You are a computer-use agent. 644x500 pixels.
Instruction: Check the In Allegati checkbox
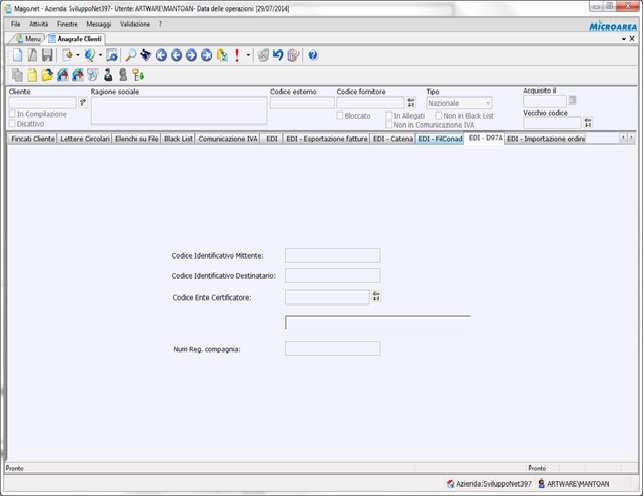pyautogui.click(x=389, y=116)
